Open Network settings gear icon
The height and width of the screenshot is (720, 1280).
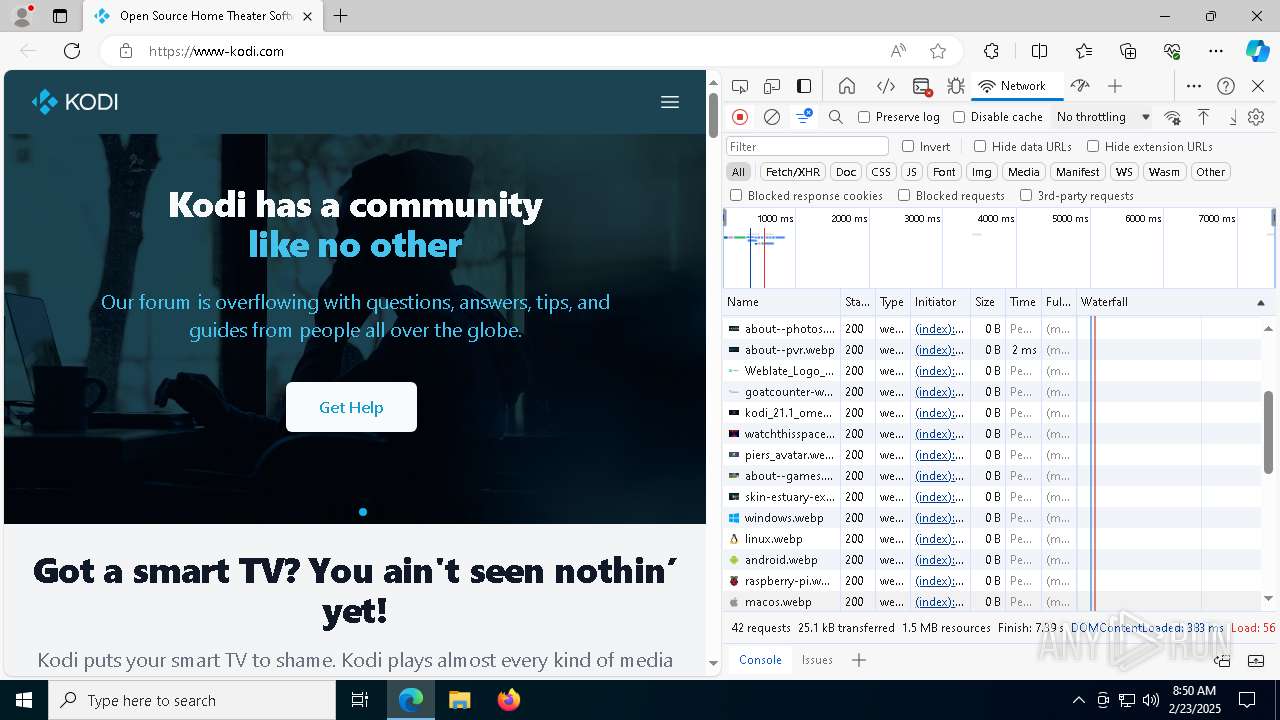tap(1256, 117)
